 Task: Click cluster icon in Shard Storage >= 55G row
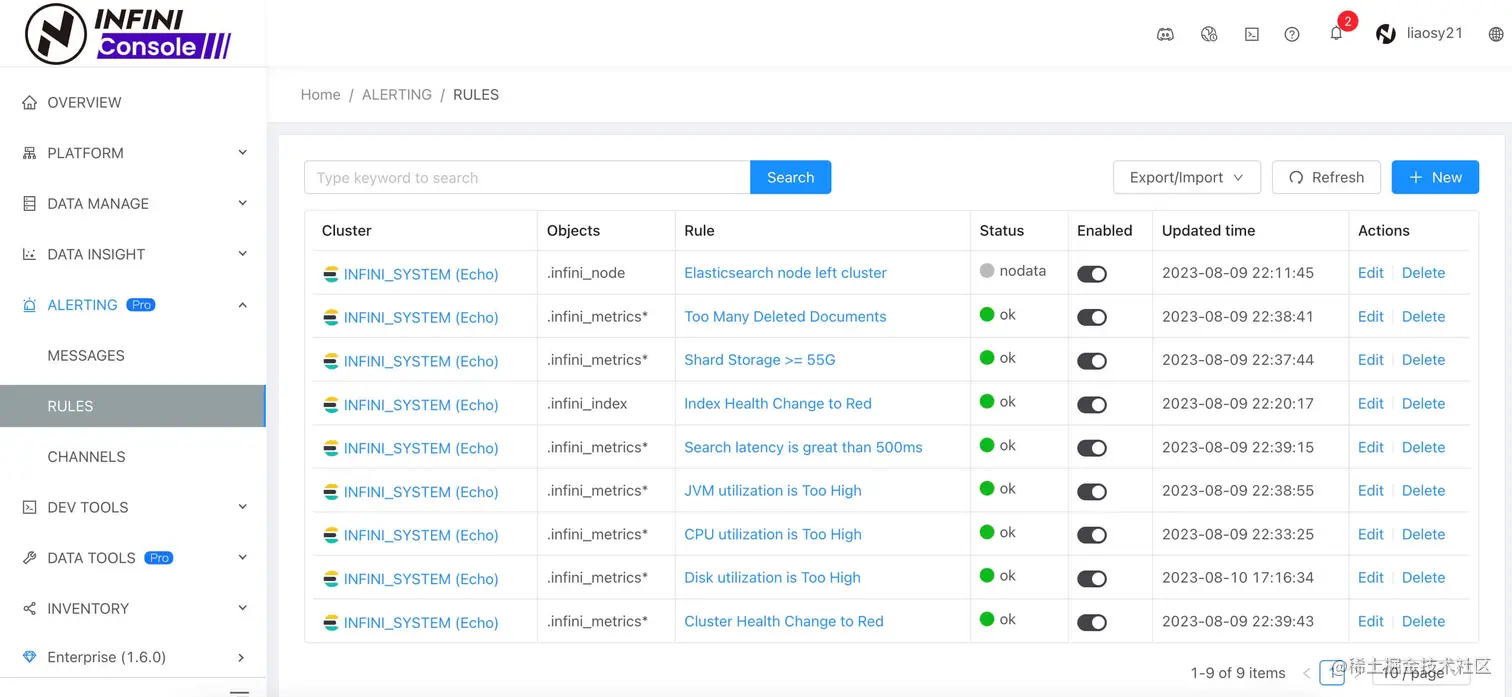[331, 361]
